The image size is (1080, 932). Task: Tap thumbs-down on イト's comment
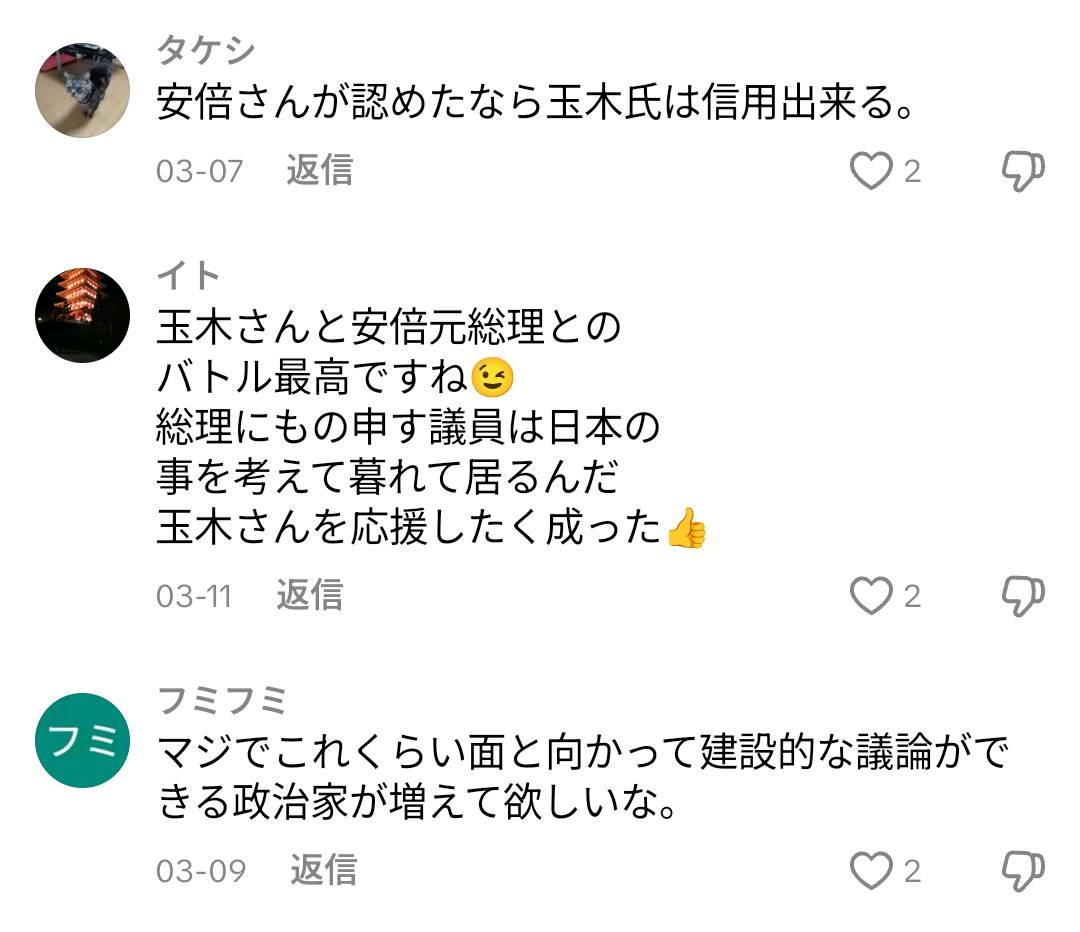tap(1022, 597)
